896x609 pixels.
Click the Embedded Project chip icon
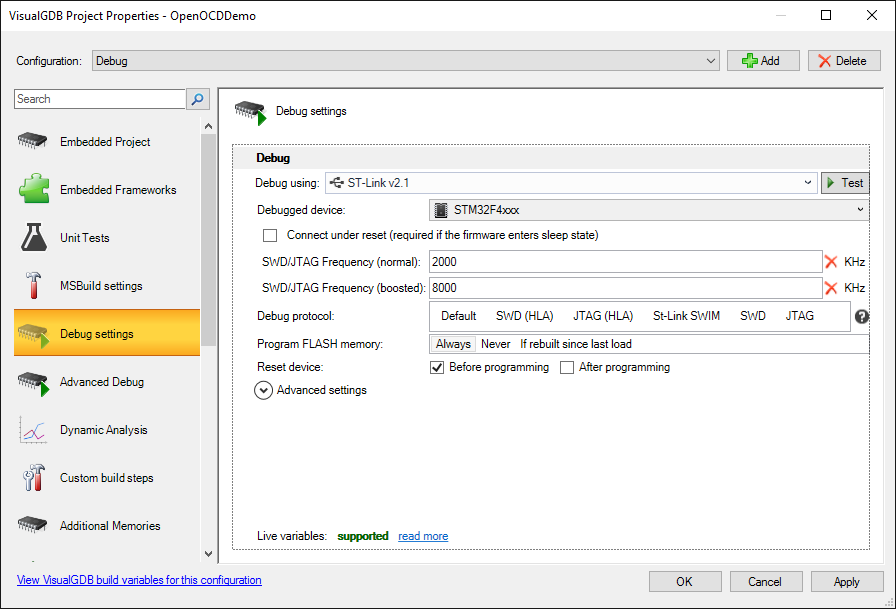pyautogui.click(x=33, y=141)
